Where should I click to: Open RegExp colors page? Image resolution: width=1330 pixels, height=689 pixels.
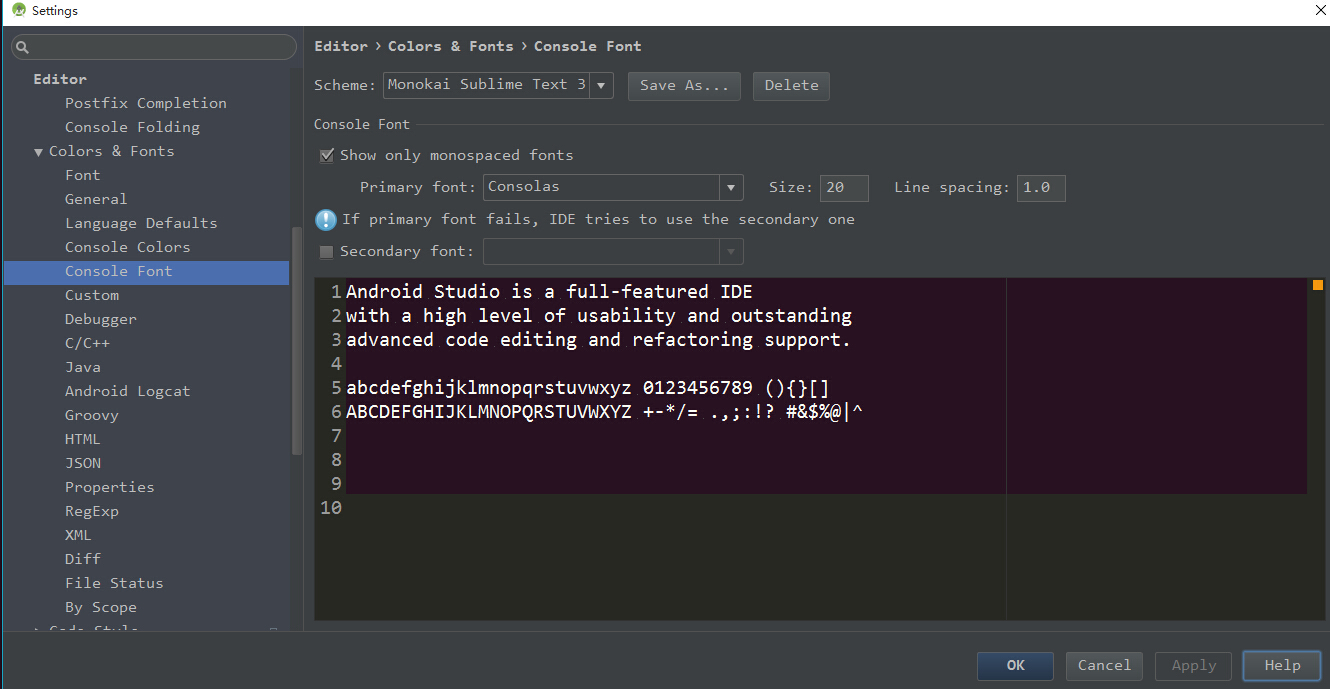pyautogui.click(x=92, y=511)
